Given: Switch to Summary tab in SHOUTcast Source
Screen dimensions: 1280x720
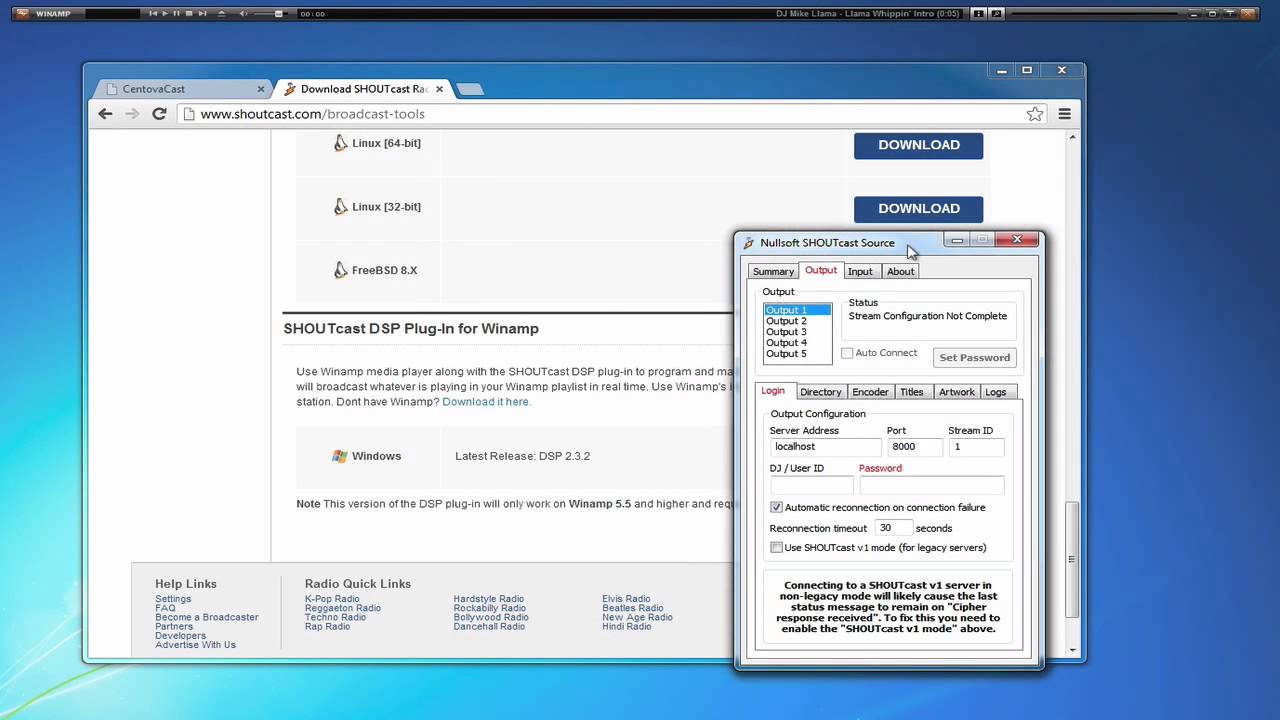Looking at the screenshot, I should coord(773,272).
